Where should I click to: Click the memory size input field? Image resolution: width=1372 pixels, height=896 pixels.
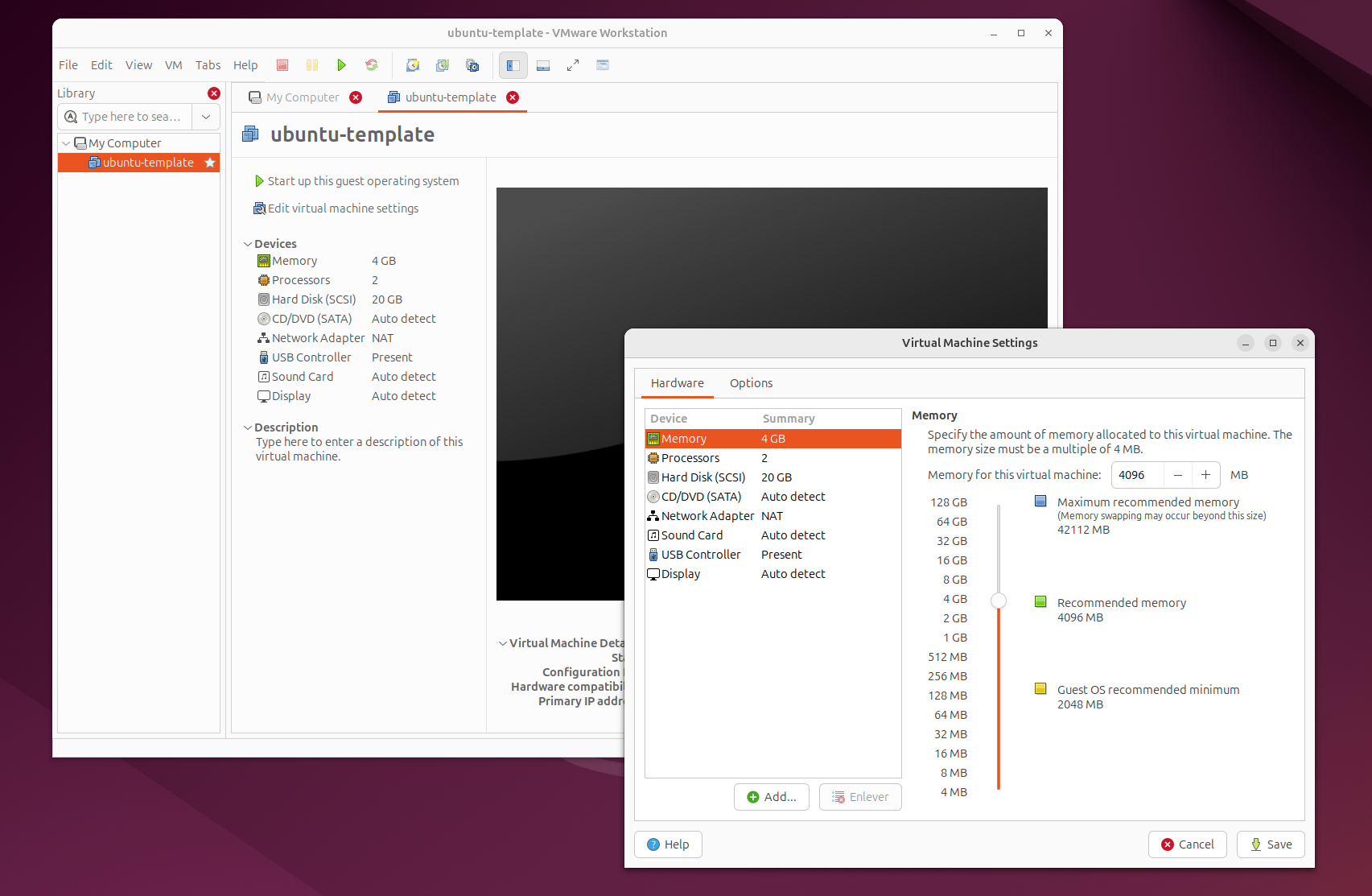tap(1137, 475)
